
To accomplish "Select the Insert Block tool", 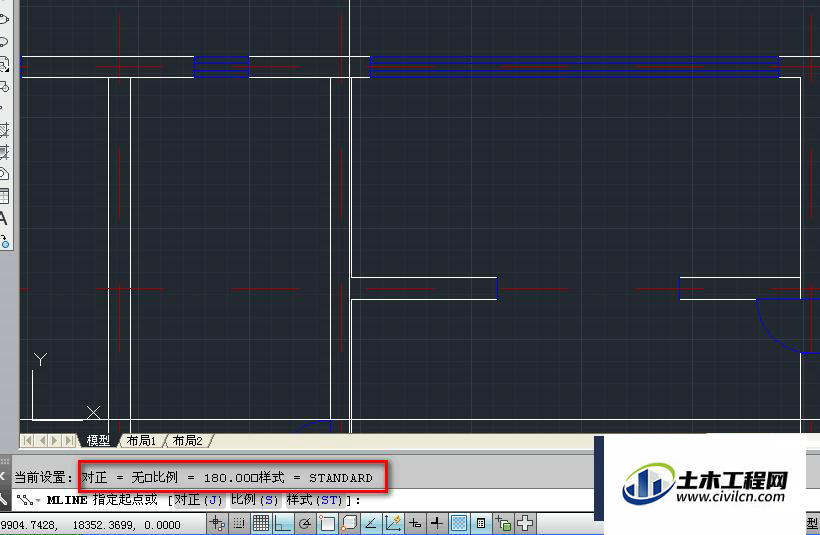I will tap(4, 64).
